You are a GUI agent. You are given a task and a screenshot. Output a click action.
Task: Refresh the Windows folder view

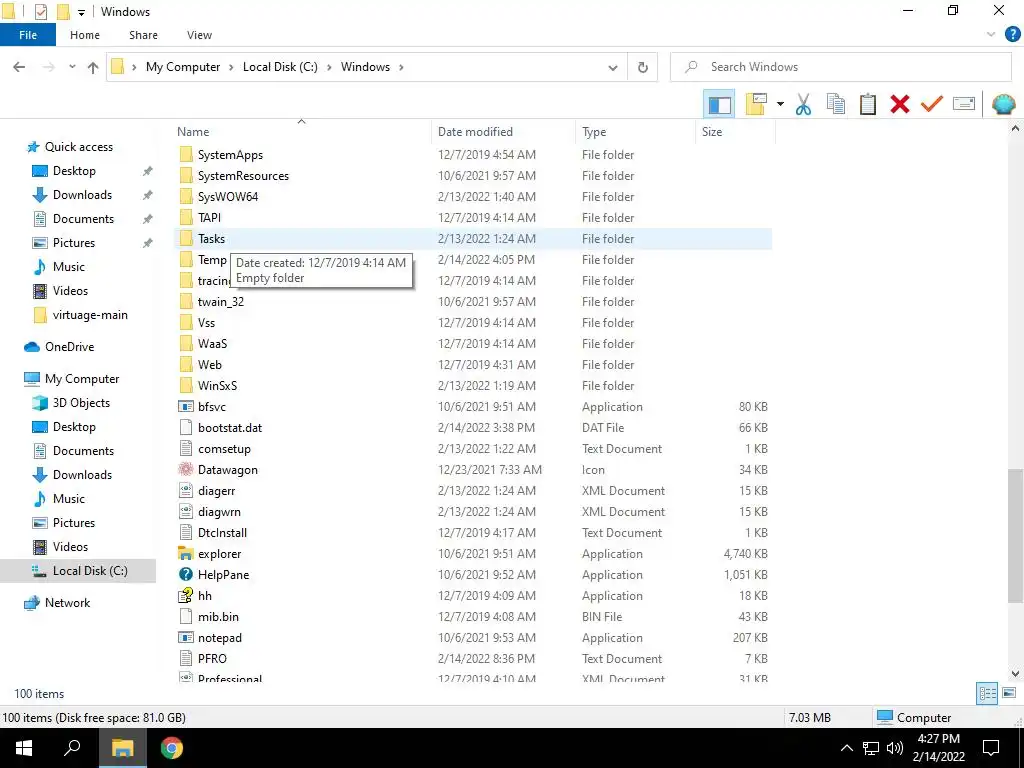point(643,67)
